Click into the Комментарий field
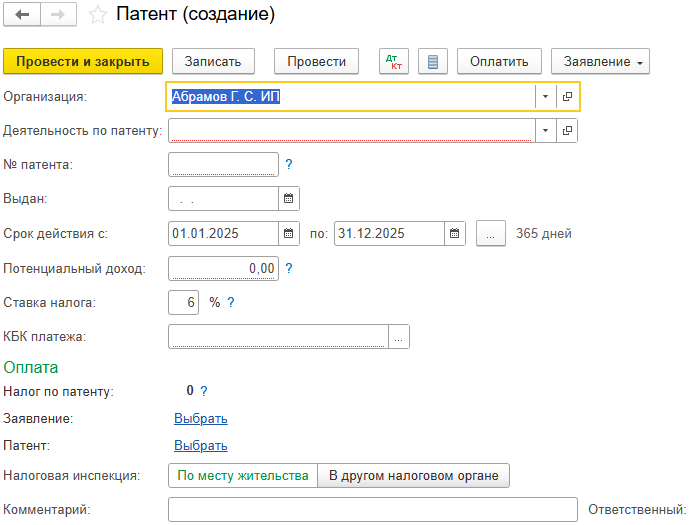 [x=373, y=510]
